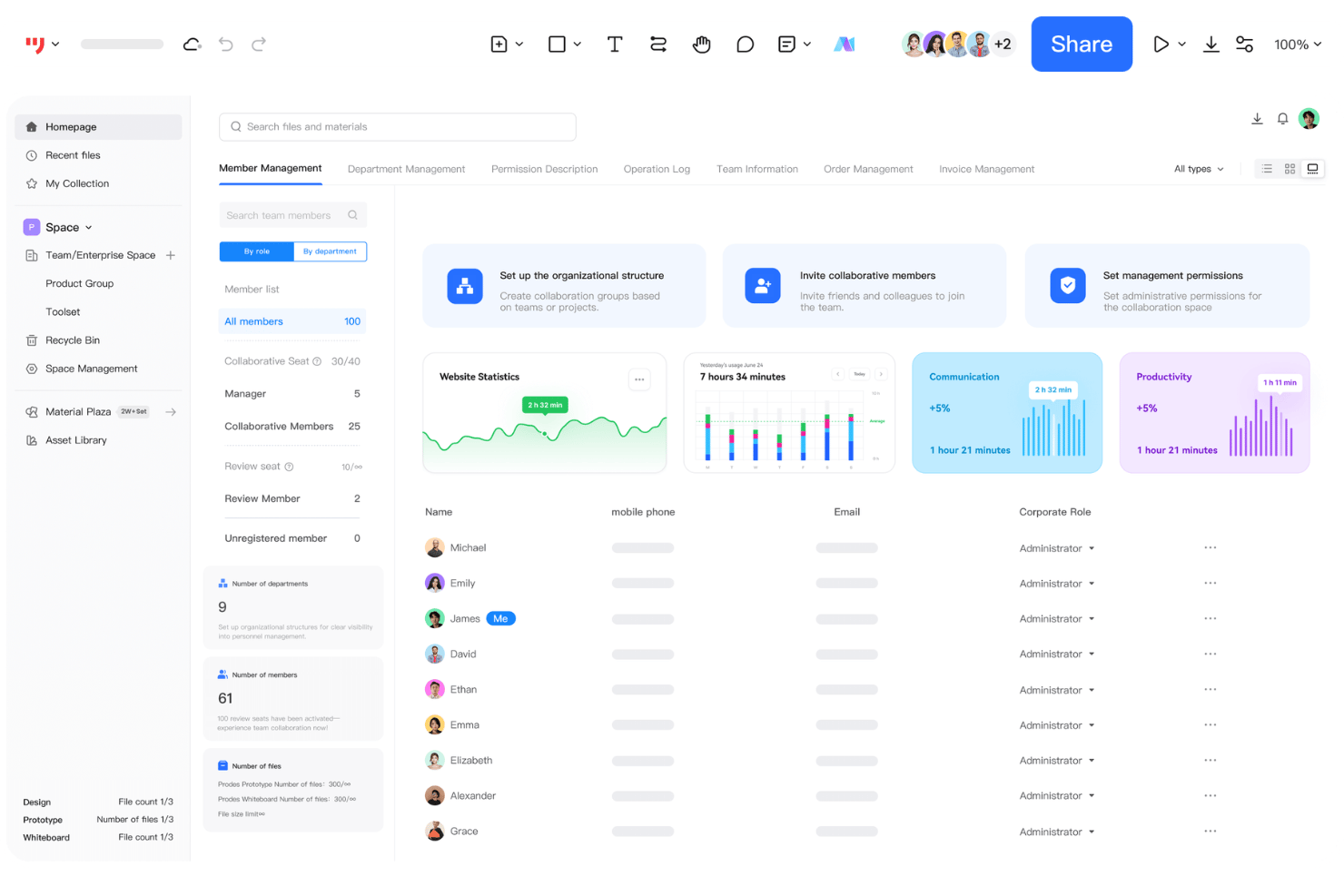The width and height of the screenshot is (1344, 896).
Task: Click the Communication stats card
Action: (x=1007, y=413)
